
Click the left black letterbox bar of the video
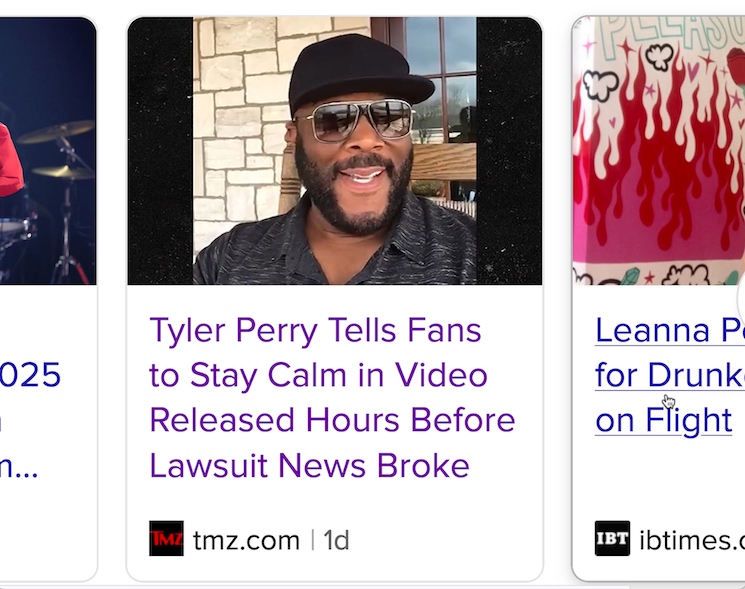pos(160,150)
